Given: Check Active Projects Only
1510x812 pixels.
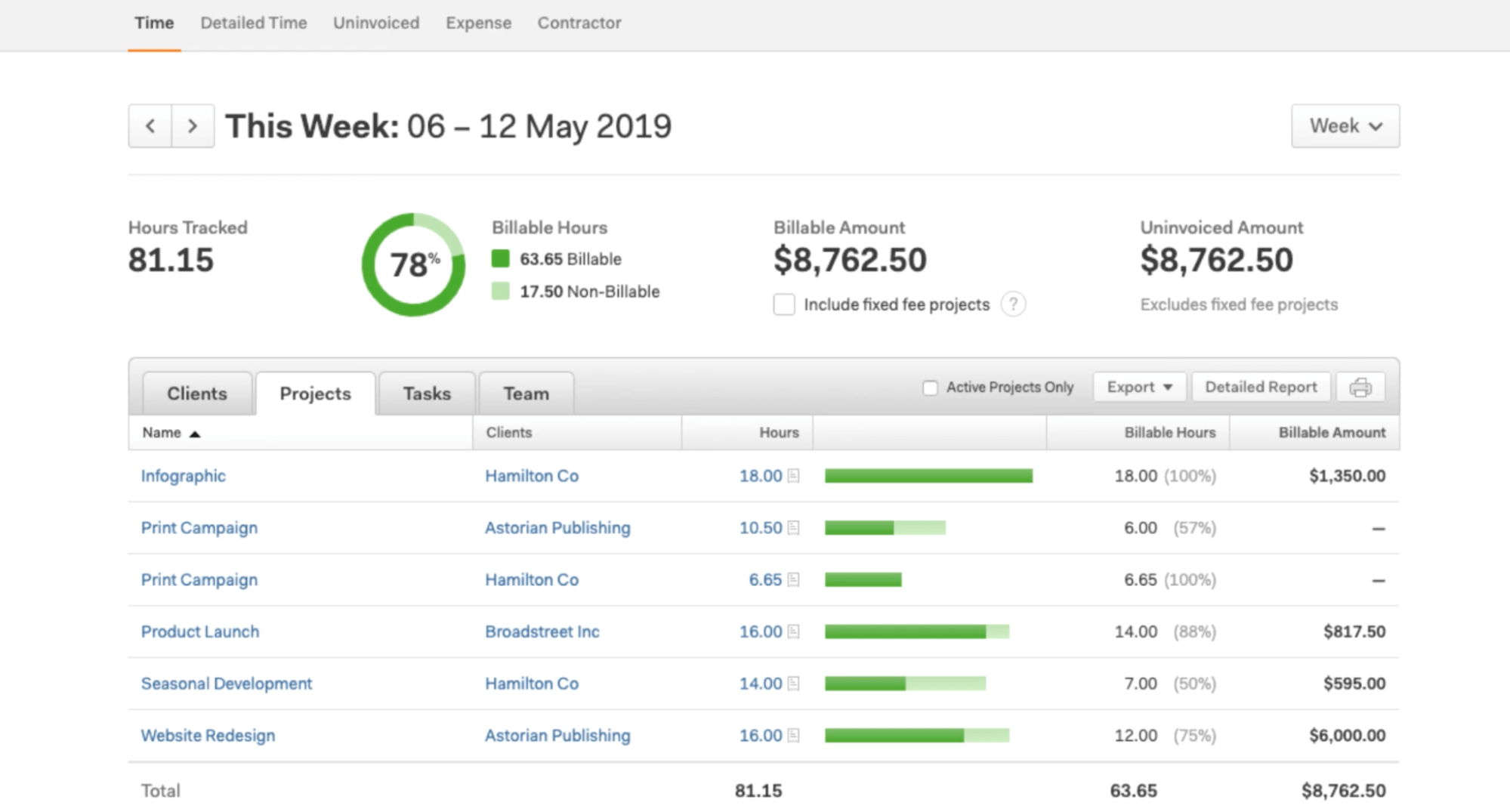Looking at the screenshot, I should point(930,387).
